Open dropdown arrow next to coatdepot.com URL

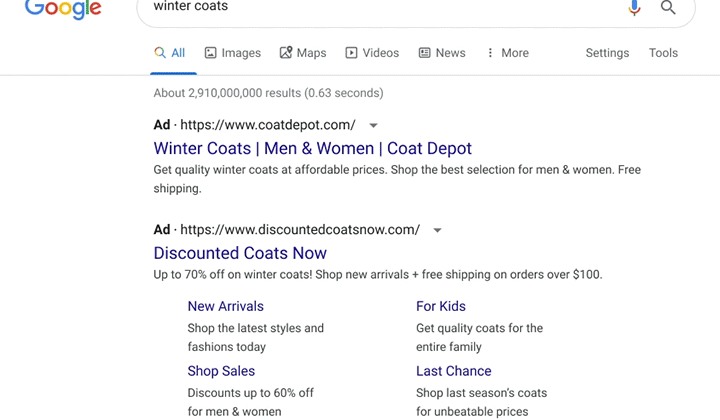point(373,125)
